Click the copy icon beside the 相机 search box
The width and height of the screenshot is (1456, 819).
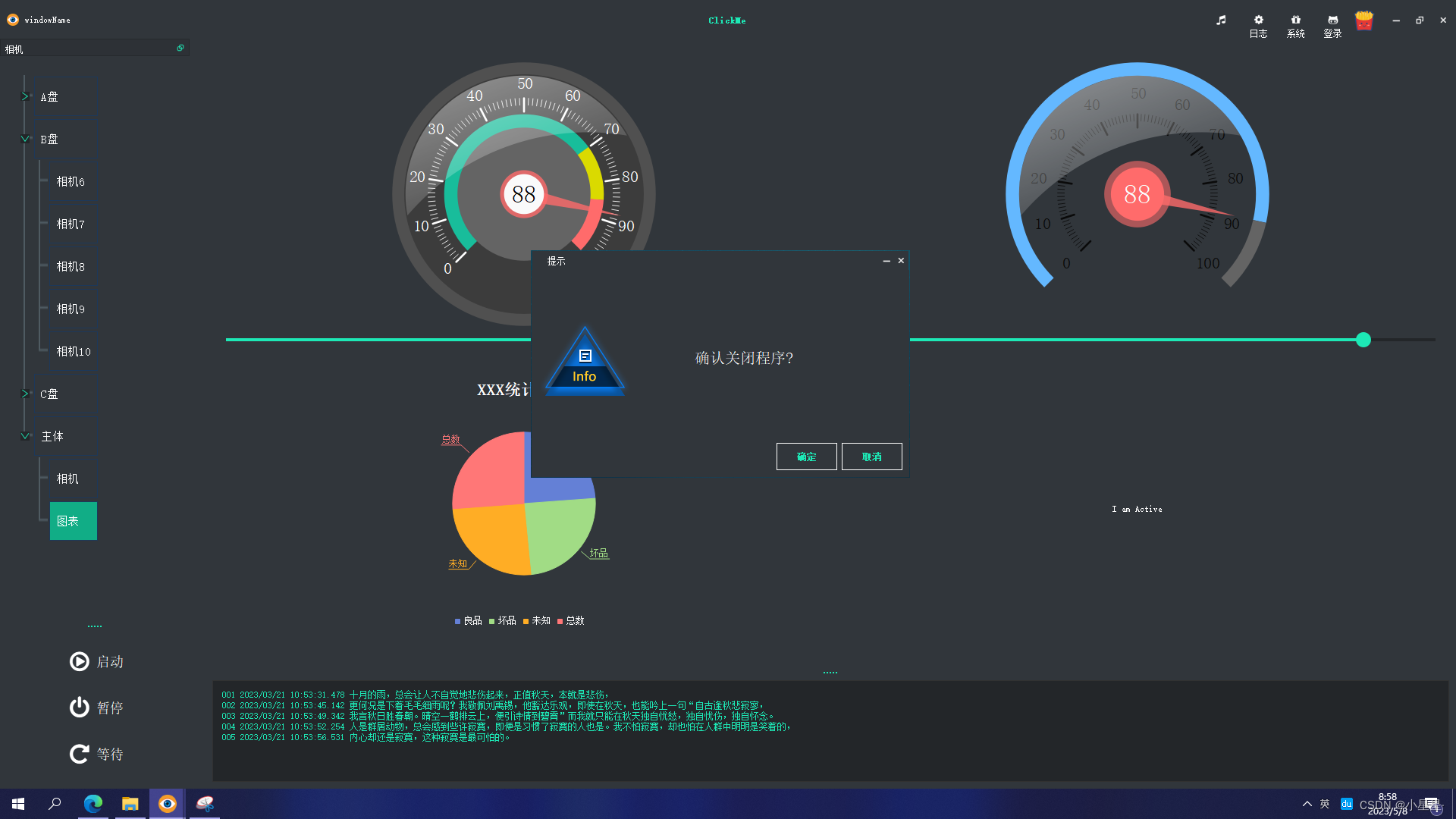point(180,48)
